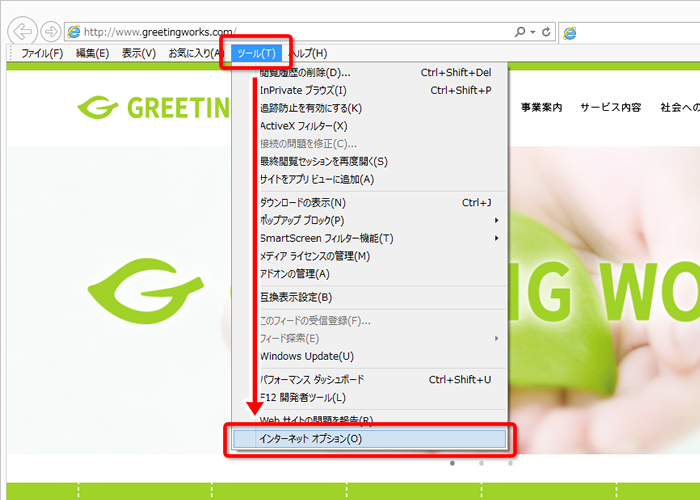Click the first carousel indicator dot
Viewport: 700px width, 500px height.
[x=452, y=463]
